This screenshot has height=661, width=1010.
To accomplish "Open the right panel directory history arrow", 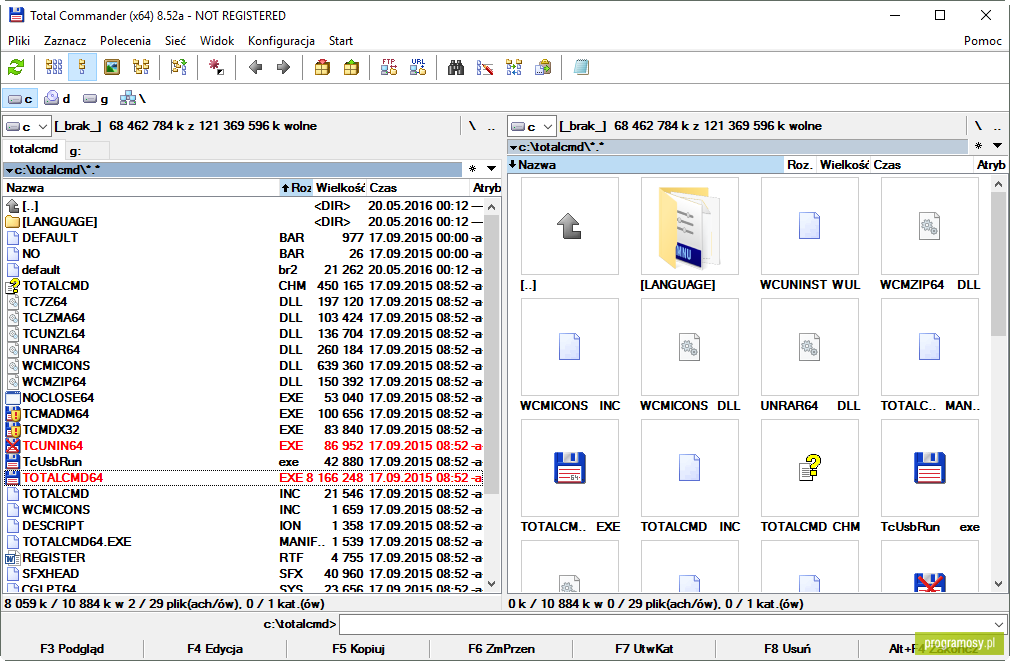I will (x=997, y=146).
